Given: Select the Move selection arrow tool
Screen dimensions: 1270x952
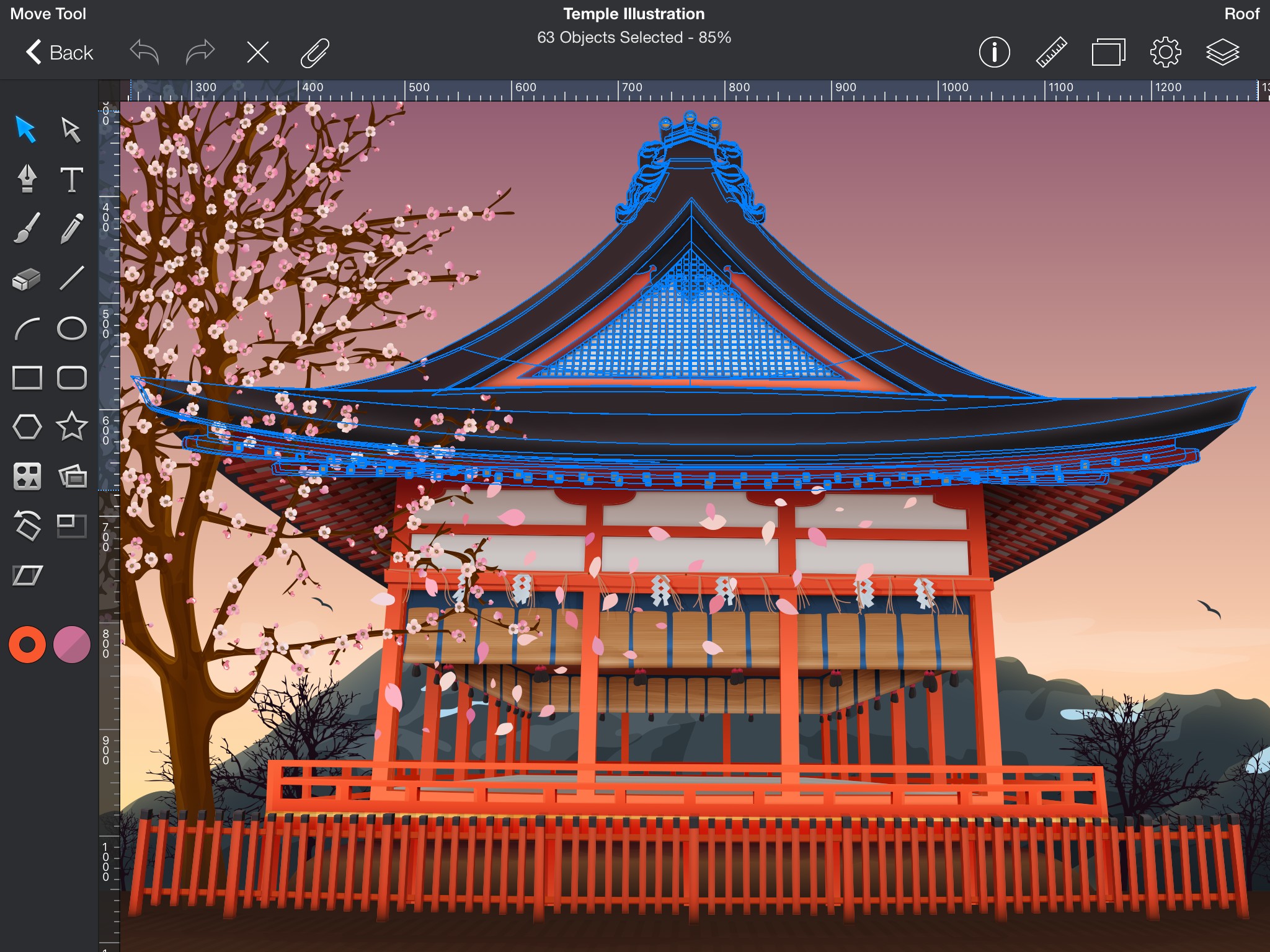Looking at the screenshot, I should tap(25, 130).
